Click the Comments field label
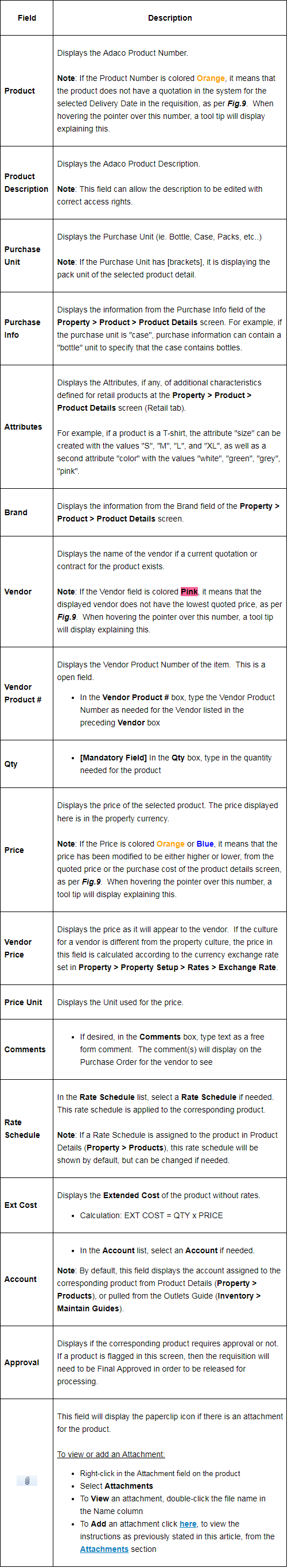The image size is (288, 1568). pos(25,1049)
